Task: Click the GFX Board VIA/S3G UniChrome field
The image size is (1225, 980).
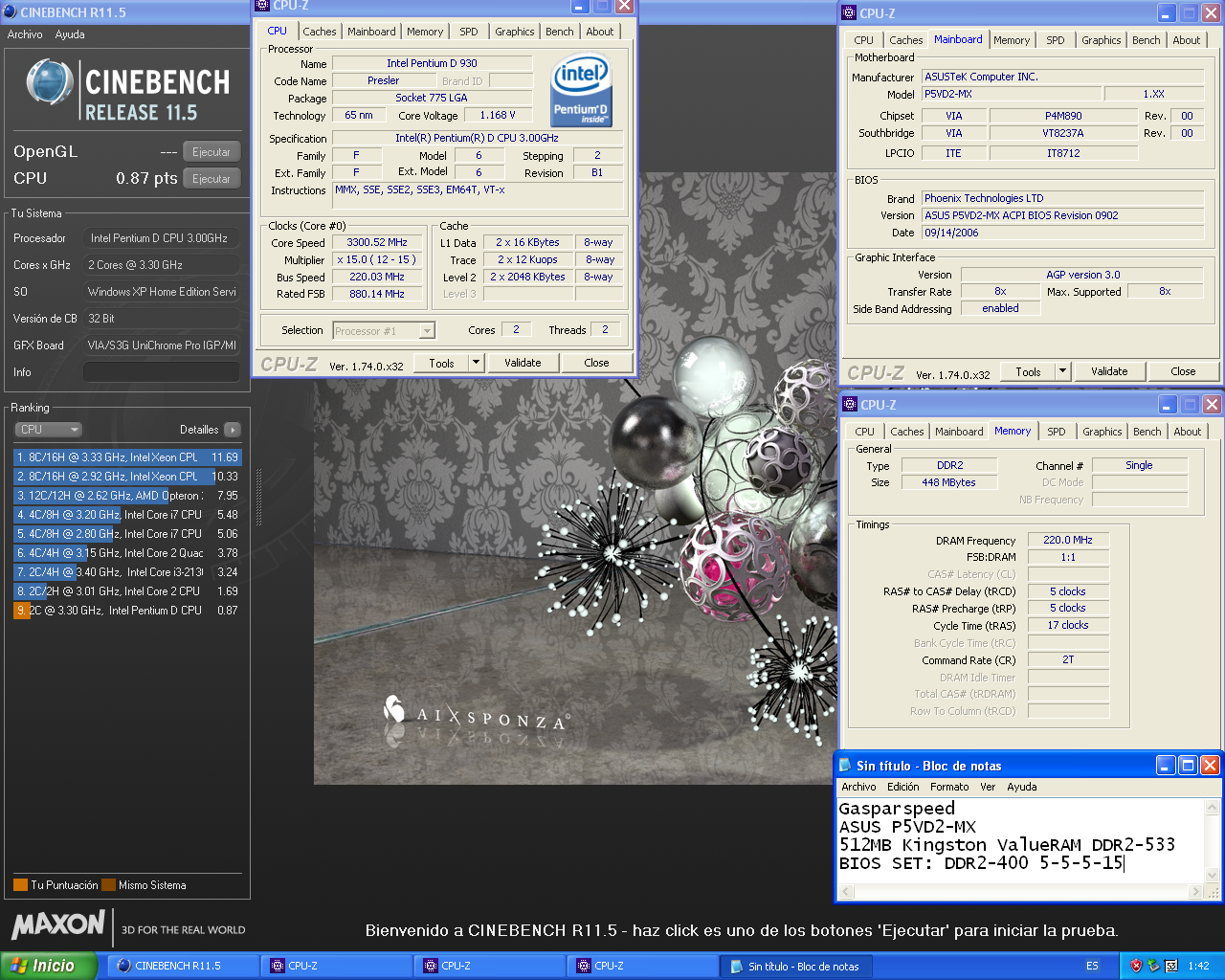Action: pyautogui.click(x=161, y=345)
